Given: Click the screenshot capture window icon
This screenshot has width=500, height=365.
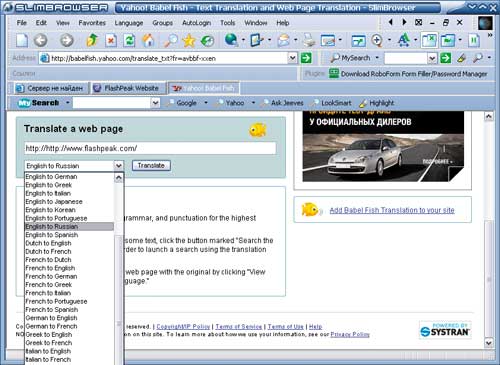Looking at the screenshot, I should [x=328, y=41].
